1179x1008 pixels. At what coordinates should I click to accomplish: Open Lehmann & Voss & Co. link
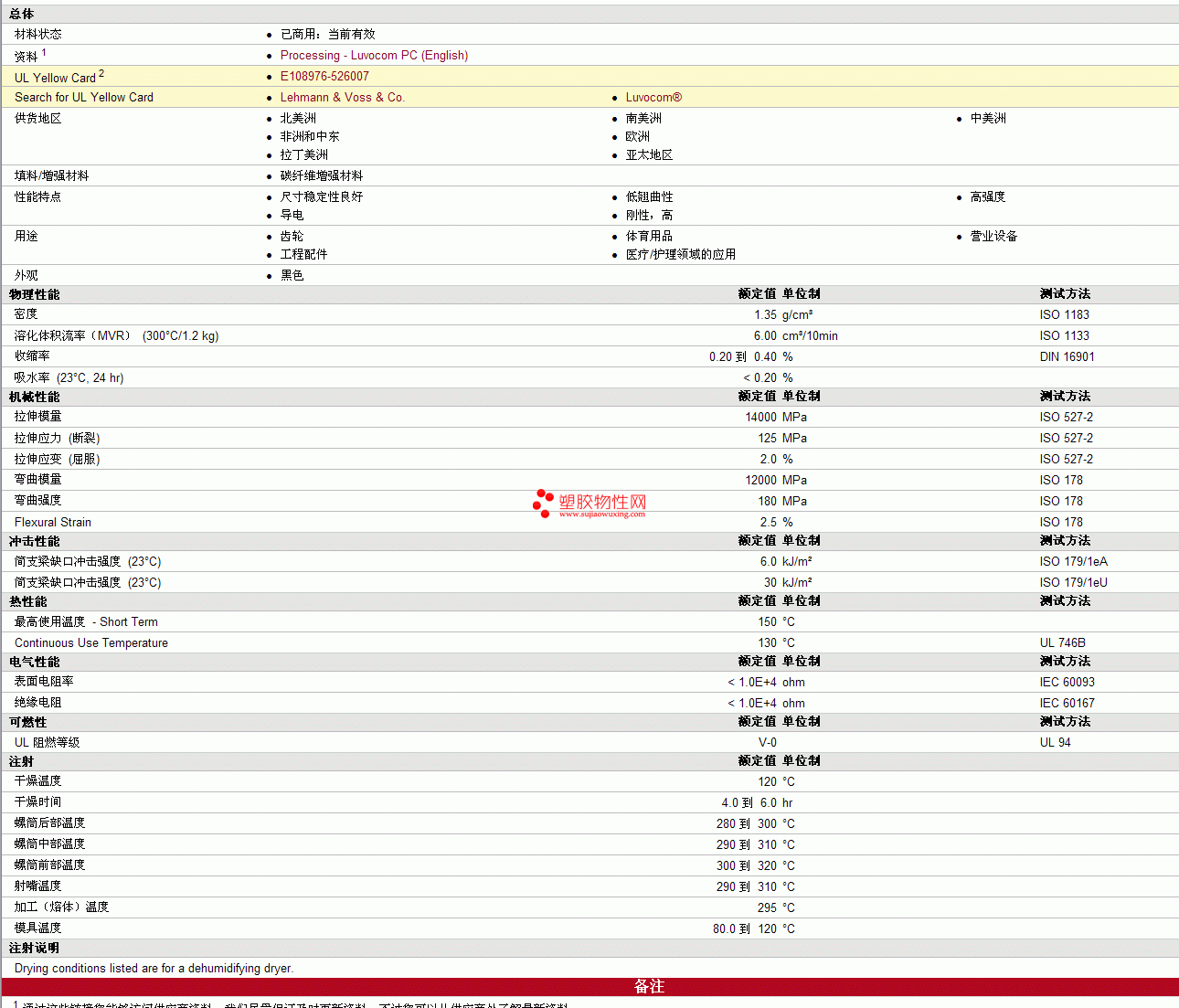pyautogui.click(x=342, y=97)
